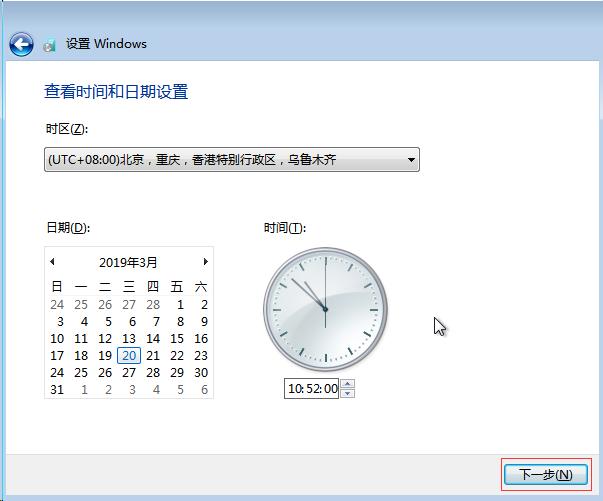
Task: Select greyed February 26 in the calendar
Action: pyautogui.click(x=105, y=305)
